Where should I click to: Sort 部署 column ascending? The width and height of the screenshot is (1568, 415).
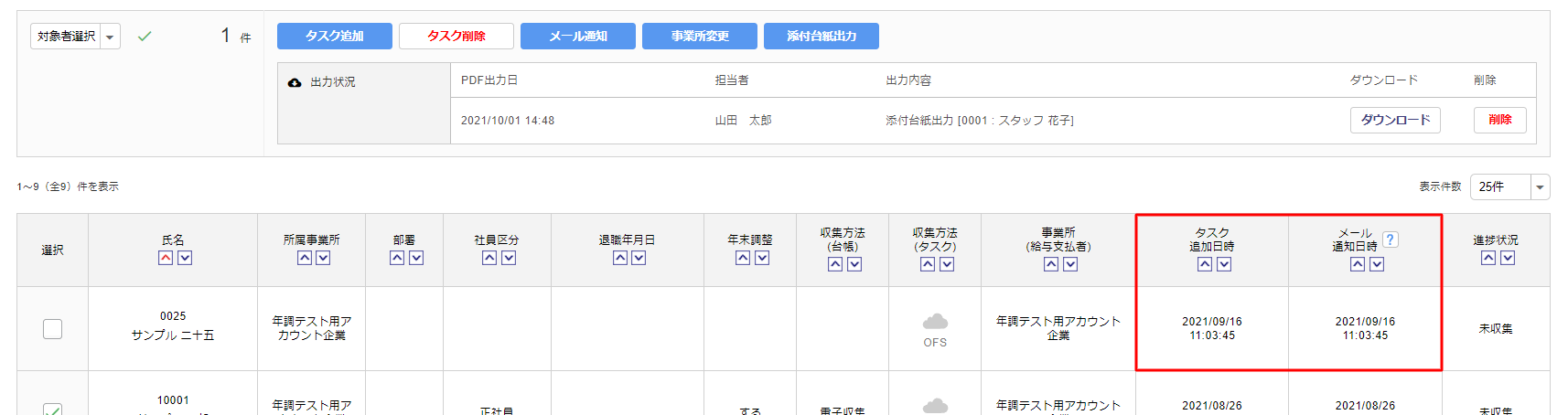pyautogui.click(x=397, y=258)
